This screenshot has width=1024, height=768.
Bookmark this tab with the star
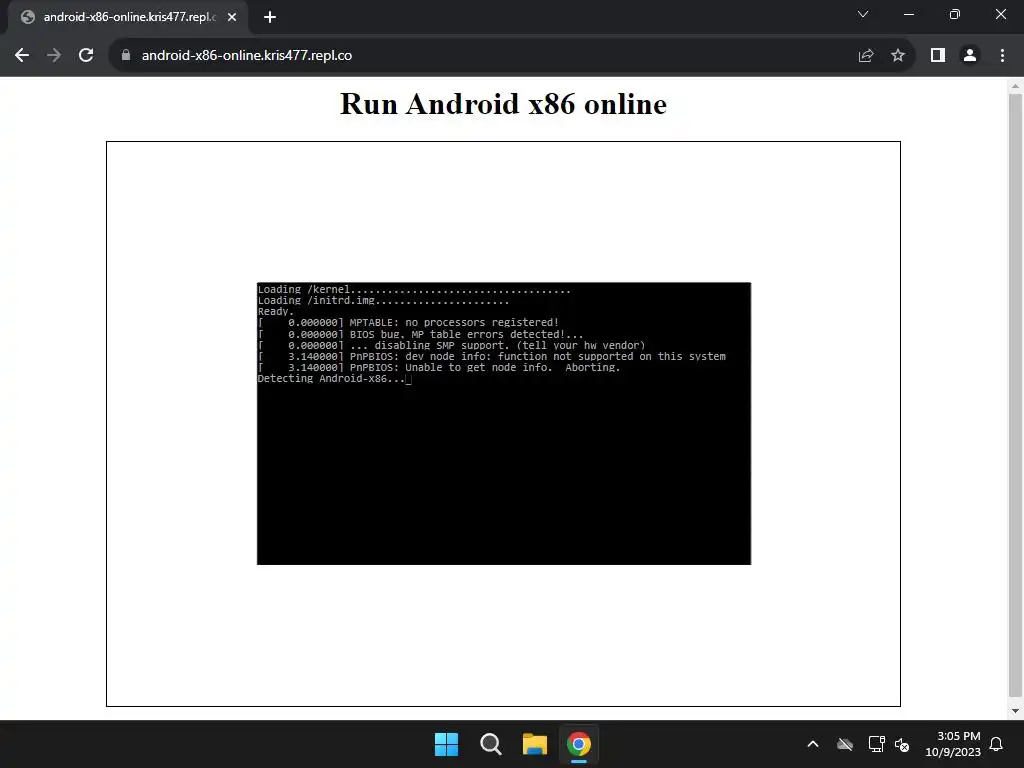tap(898, 56)
